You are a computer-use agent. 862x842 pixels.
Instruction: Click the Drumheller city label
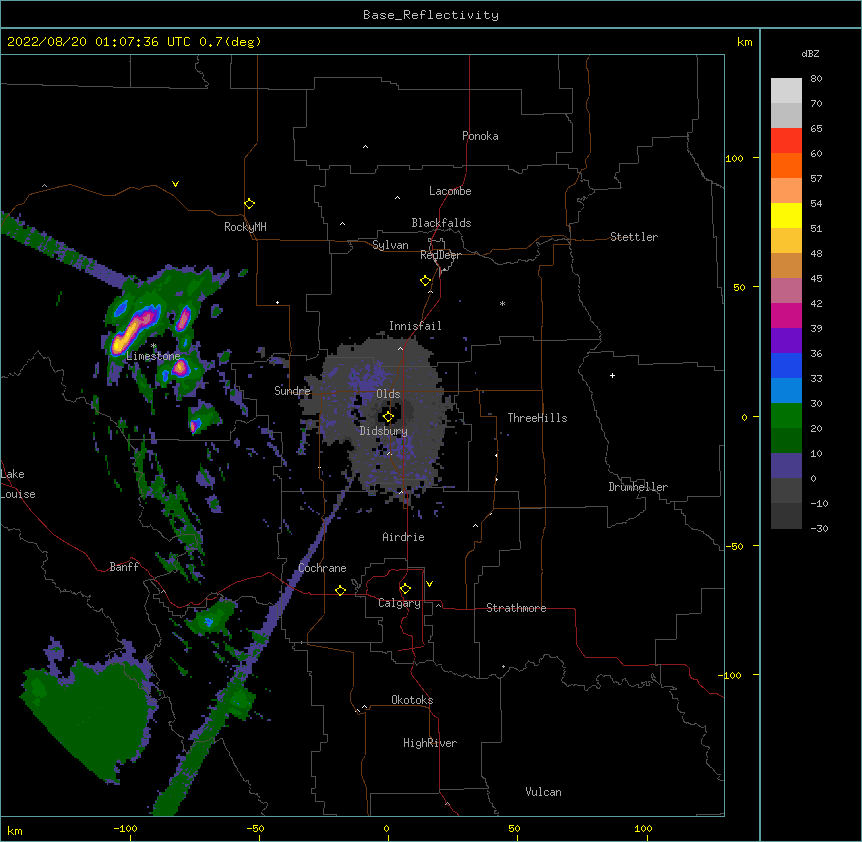[638, 487]
